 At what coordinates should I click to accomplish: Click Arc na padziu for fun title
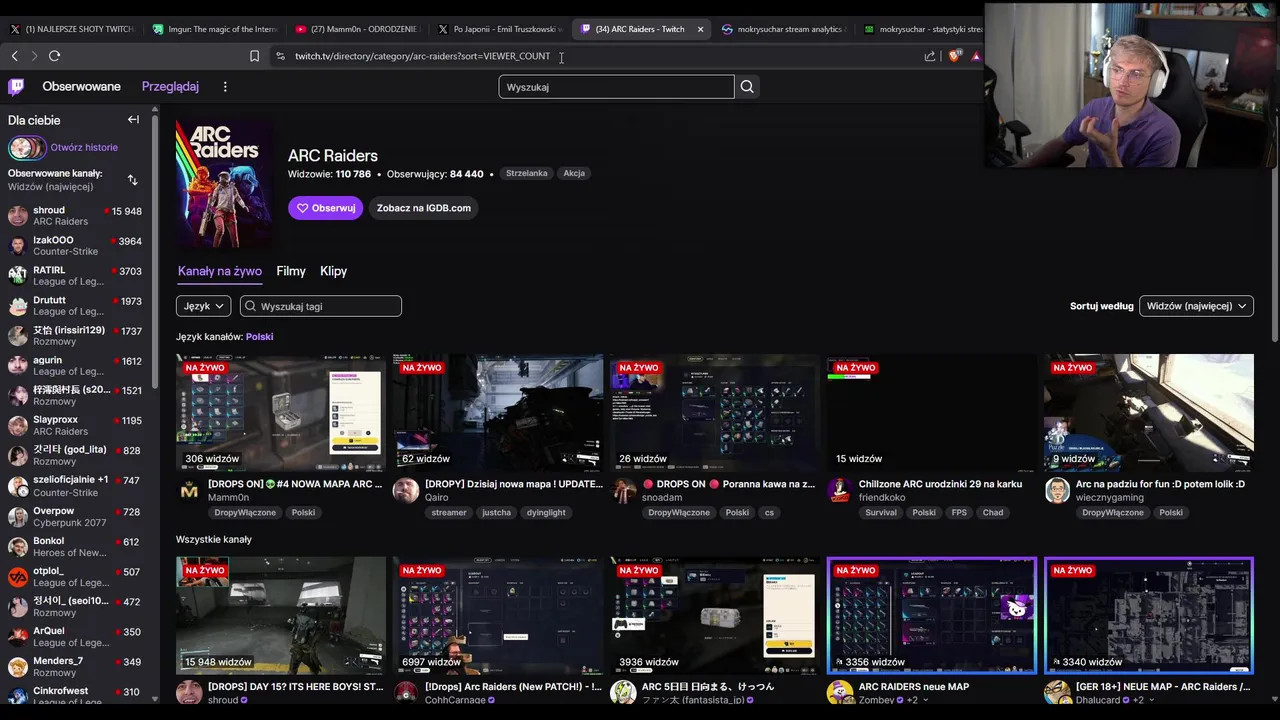(x=1160, y=484)
